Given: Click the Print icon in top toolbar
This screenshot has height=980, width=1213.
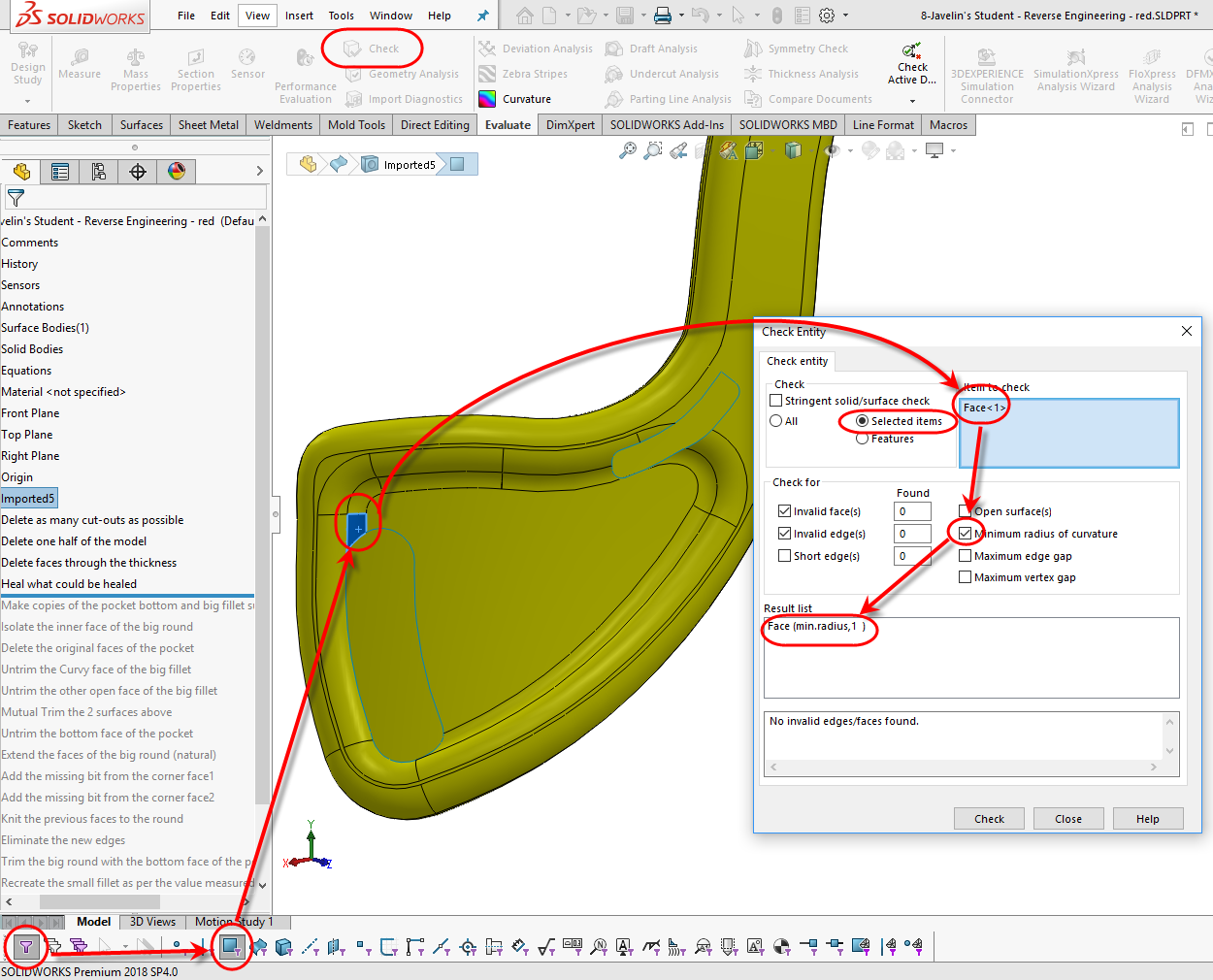Looking at the screenshot, I should [x=663, y=16].
